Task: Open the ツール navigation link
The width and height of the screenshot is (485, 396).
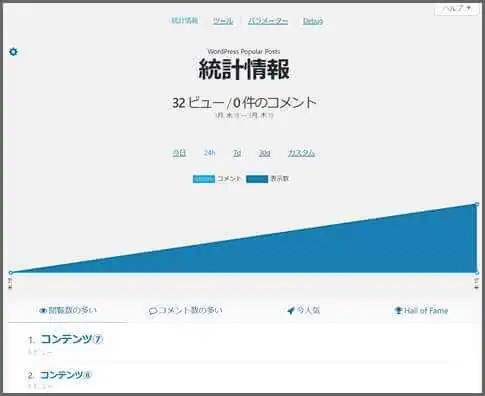Action: 223,21
